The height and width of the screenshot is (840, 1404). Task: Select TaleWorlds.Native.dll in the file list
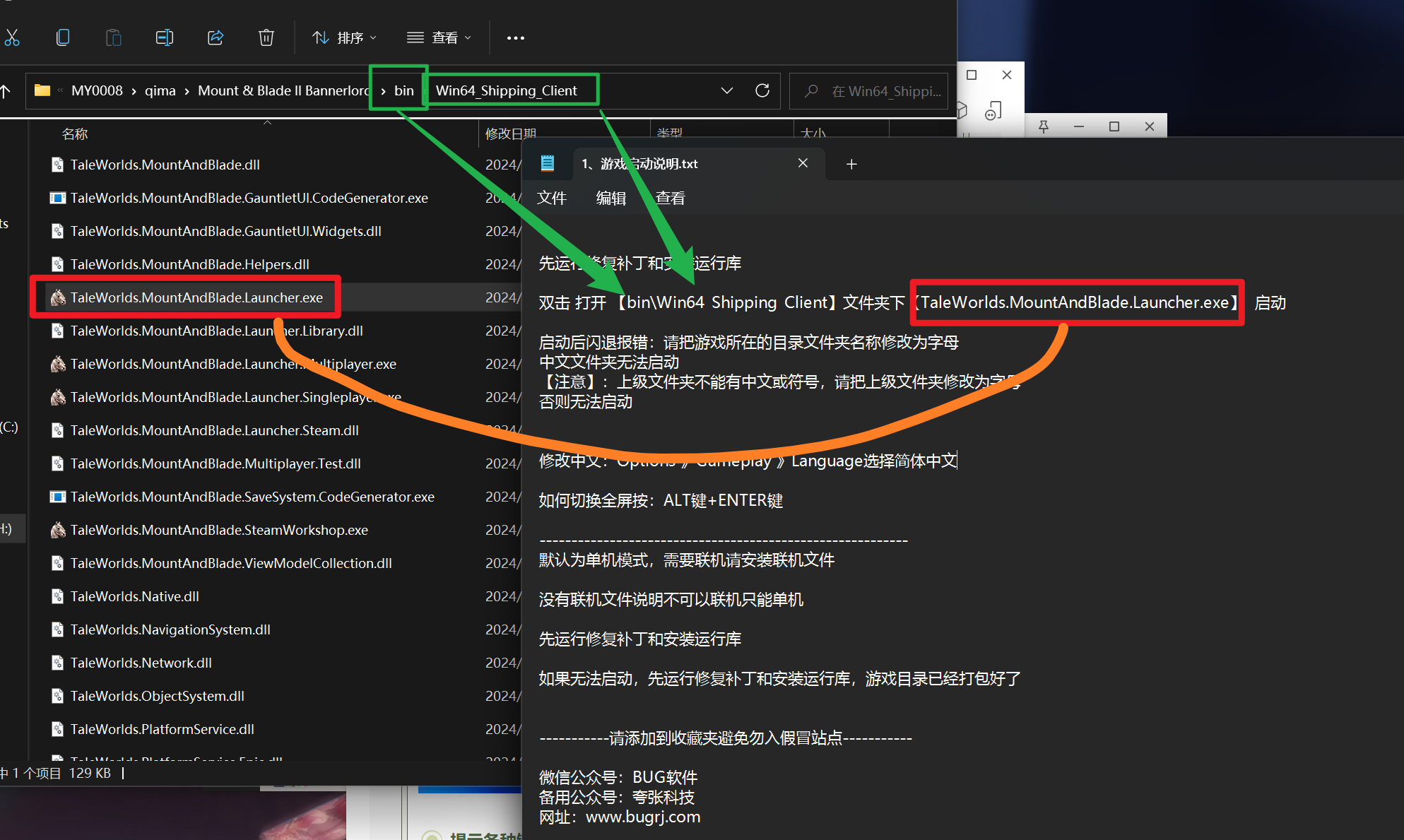click(x=134, y=596)
